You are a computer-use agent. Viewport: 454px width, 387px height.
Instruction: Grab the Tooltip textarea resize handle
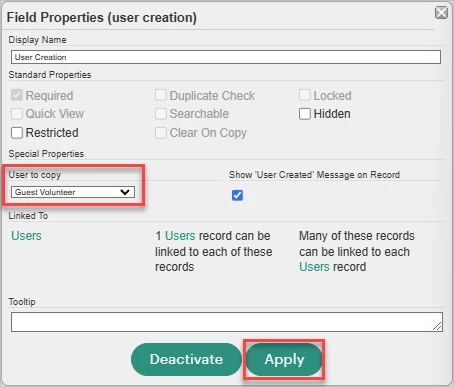click(438, 327)
